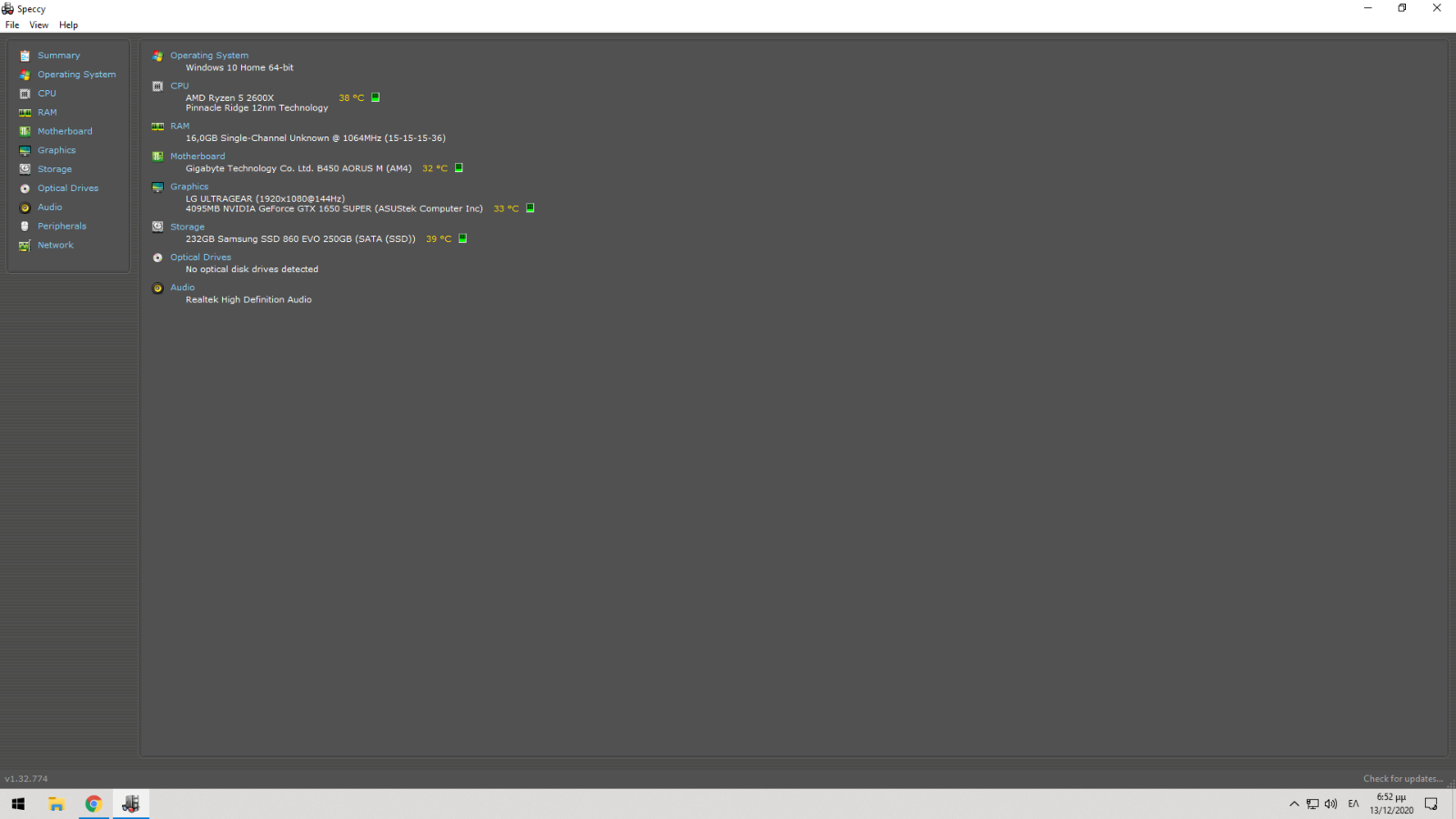Open the View menu

(38, 25)
